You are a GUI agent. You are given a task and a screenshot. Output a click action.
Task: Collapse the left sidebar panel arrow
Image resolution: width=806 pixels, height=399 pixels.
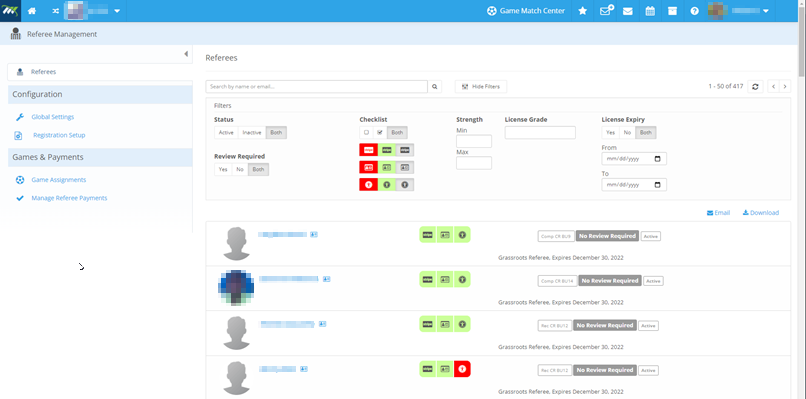[x=186, y=54]
